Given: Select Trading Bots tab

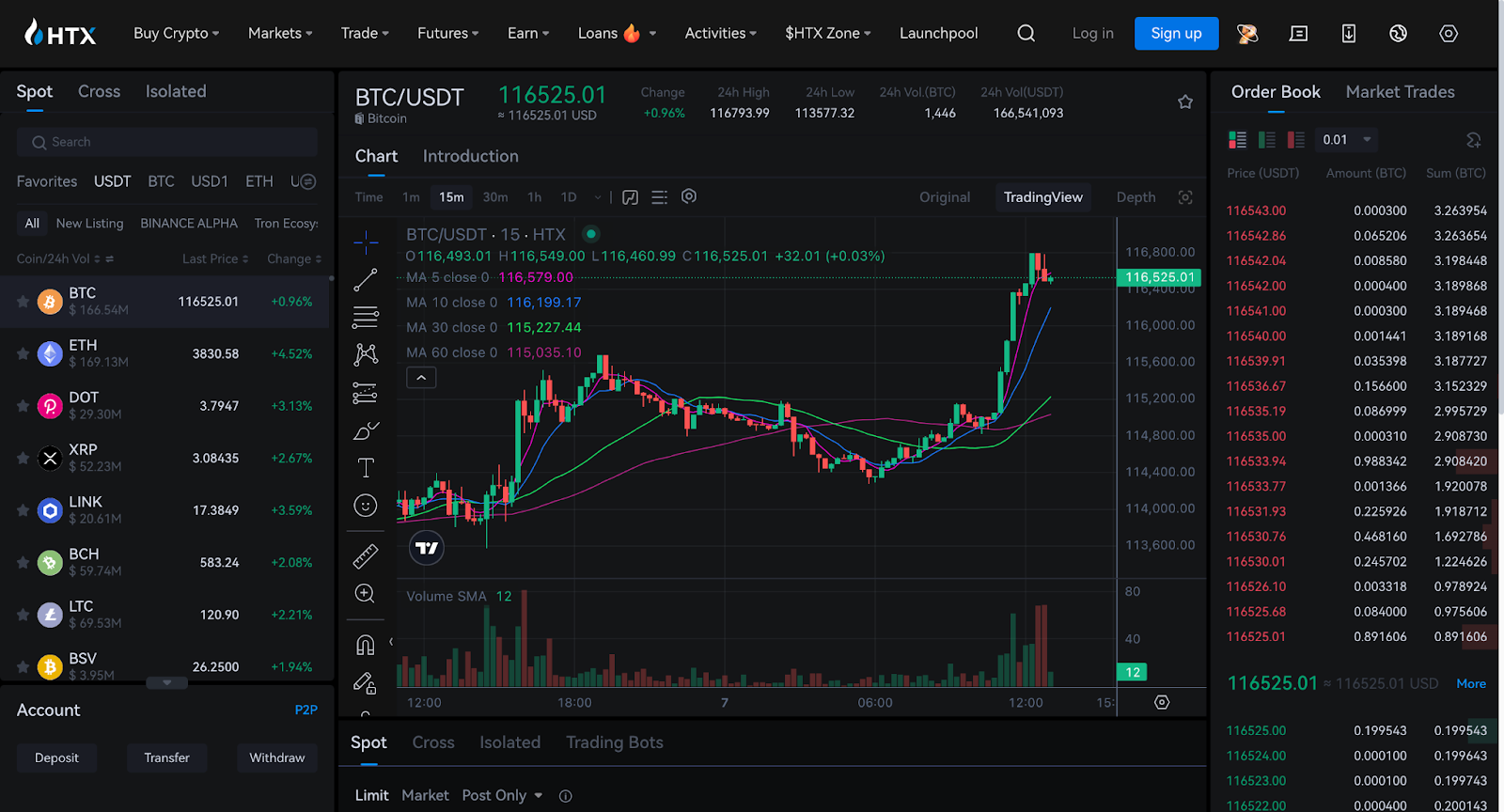Looking at the screenshot, I should (615, 742).
